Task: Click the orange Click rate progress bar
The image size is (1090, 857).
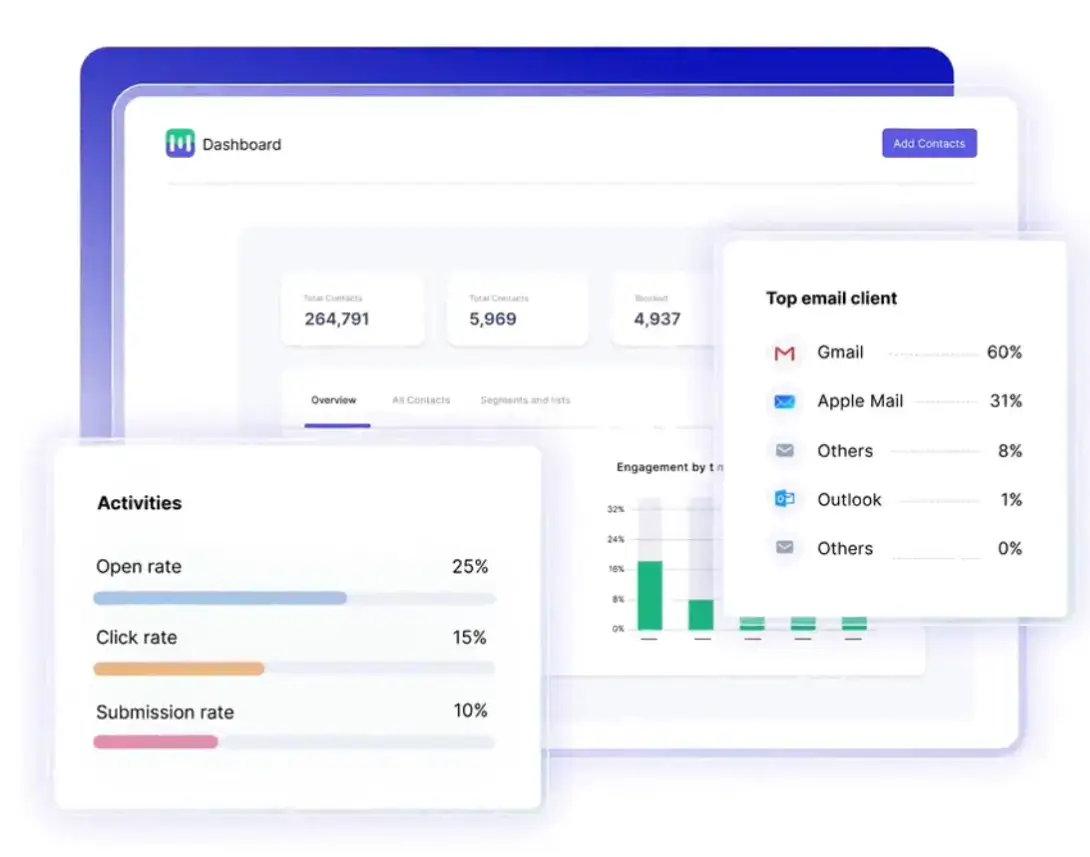Action: pos(178,669)
